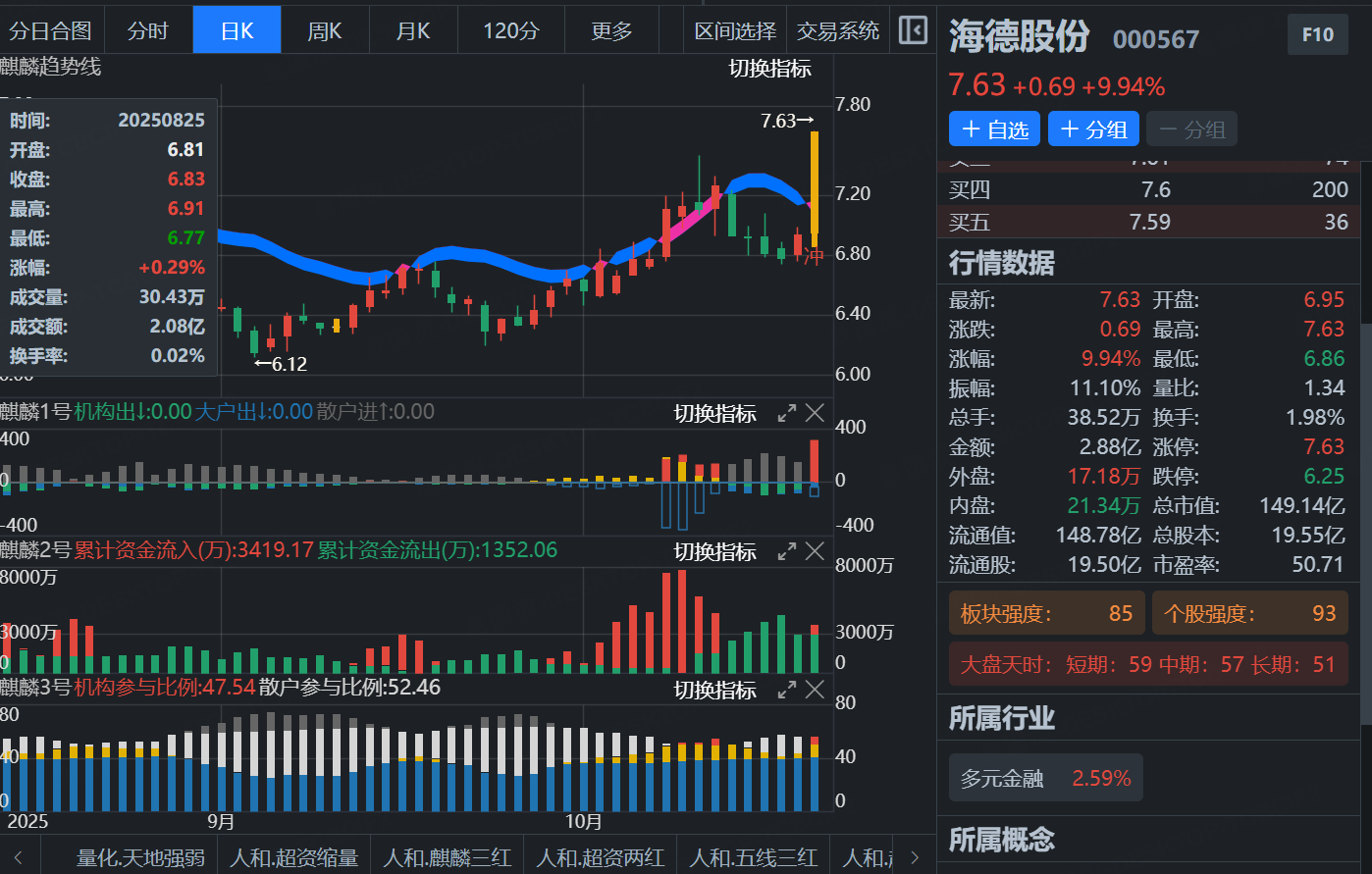Close the 麒麟2号 indicator panel

point(815,552)
